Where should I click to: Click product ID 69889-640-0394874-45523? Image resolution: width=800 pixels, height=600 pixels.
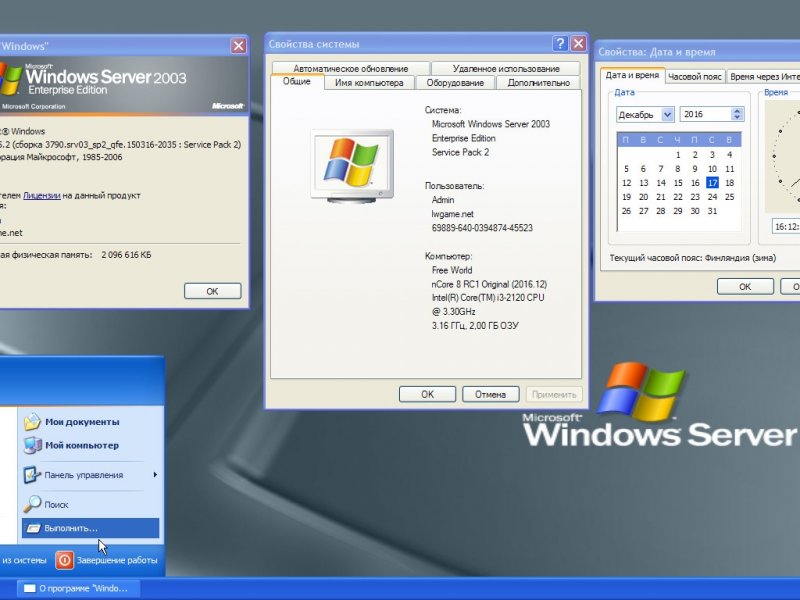click(482, 228)
